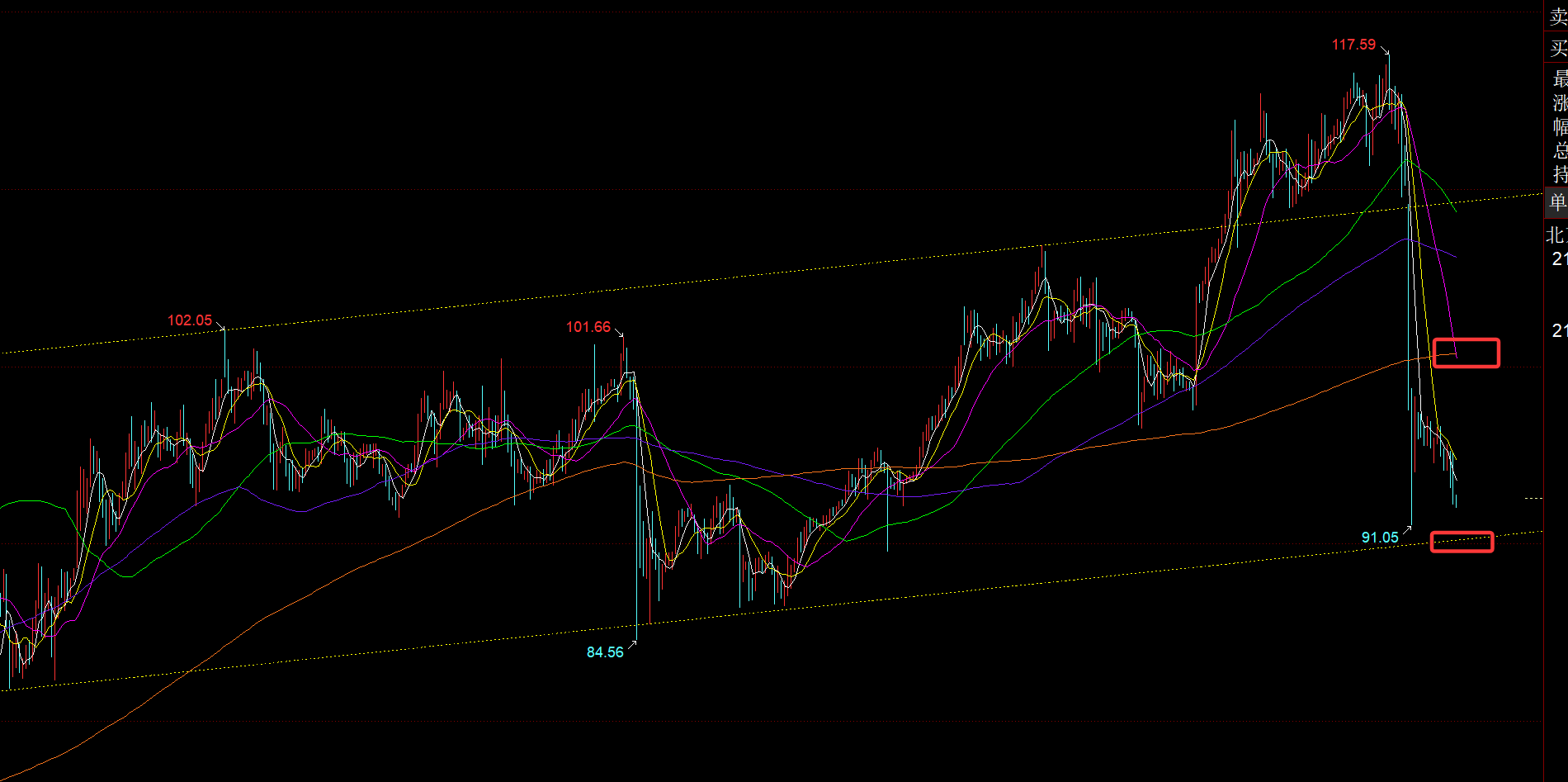Click the 持 field label
1568x782 pixels.
(1559, 174)
